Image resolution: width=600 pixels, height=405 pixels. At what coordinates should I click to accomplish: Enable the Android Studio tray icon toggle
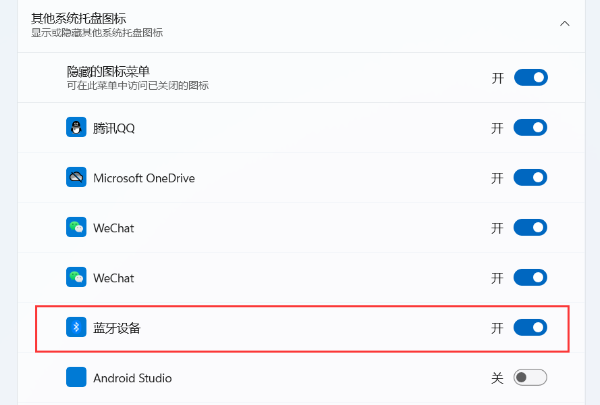[x=530, y=378]
